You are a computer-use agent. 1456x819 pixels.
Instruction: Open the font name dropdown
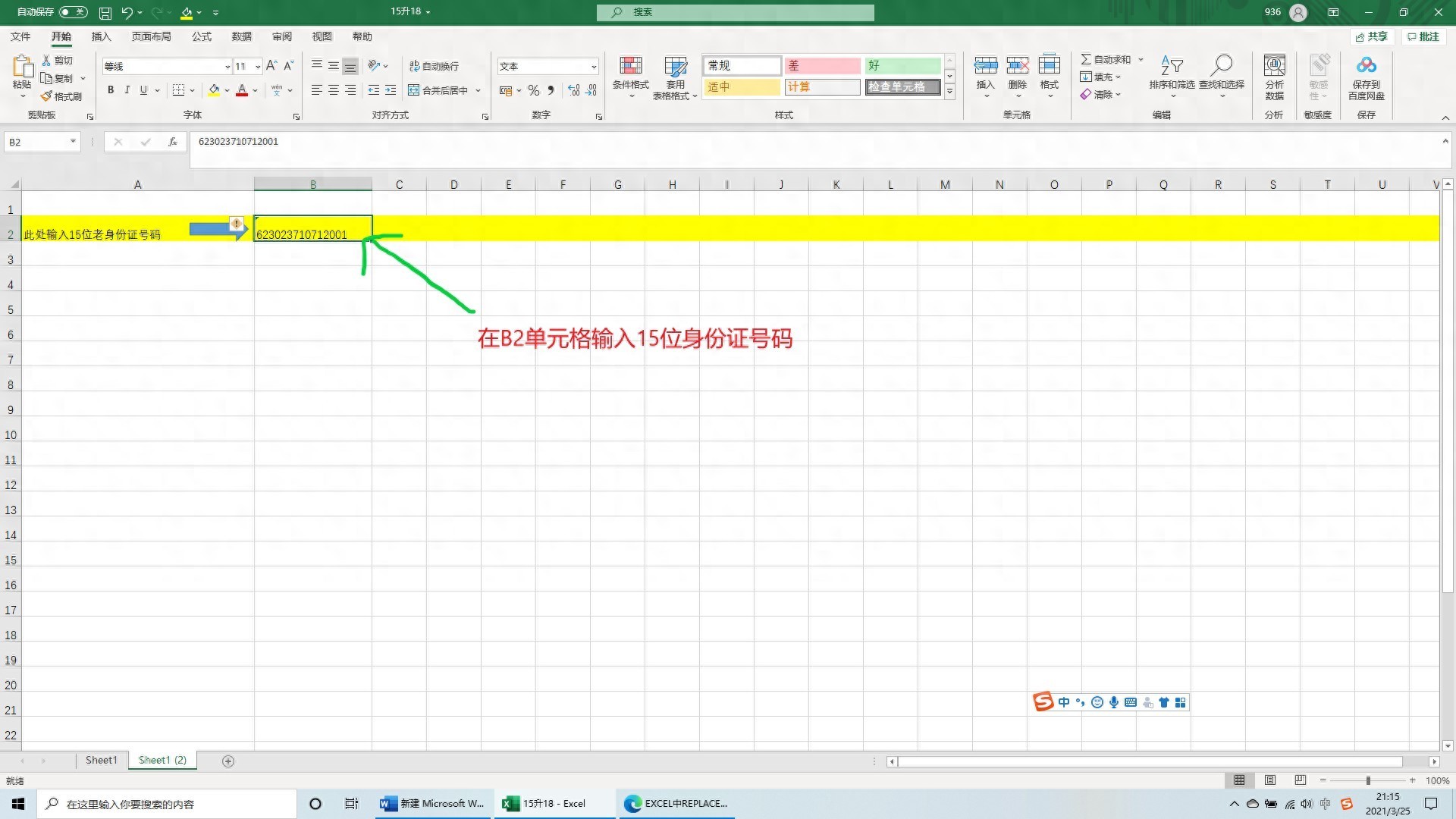pos(227,67)
